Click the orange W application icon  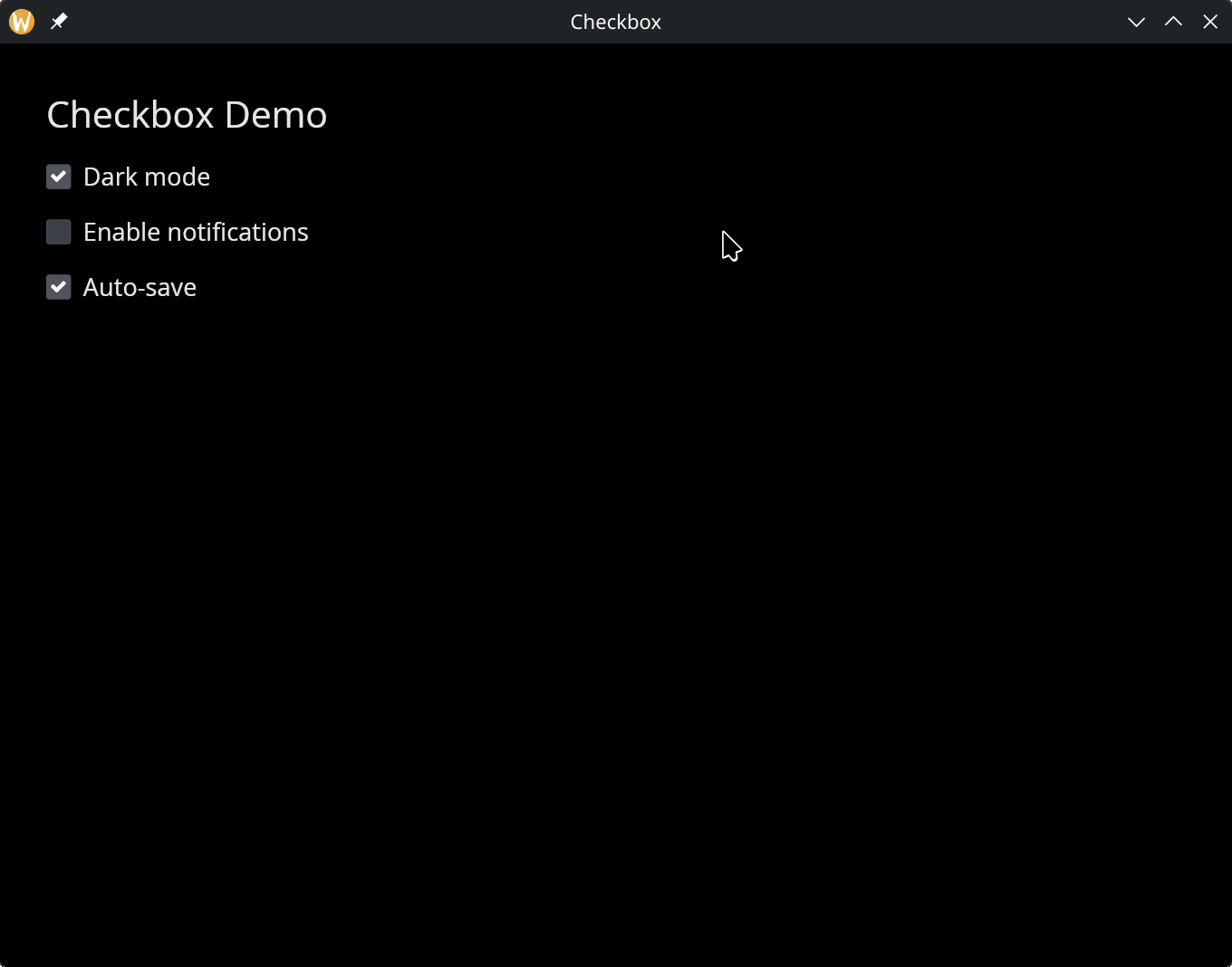coord(20,21)
